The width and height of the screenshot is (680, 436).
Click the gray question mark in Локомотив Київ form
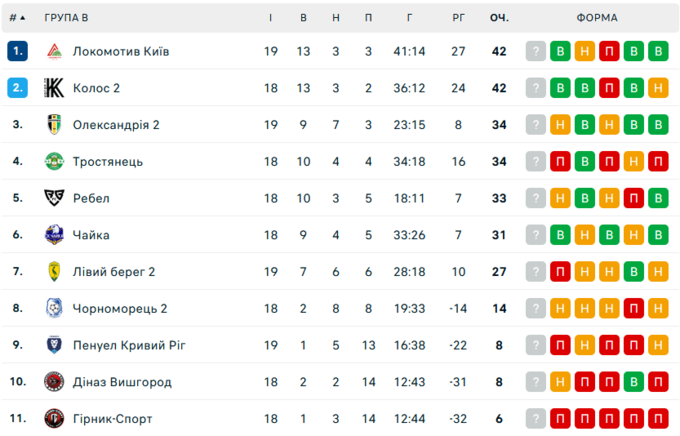point(536,51)
